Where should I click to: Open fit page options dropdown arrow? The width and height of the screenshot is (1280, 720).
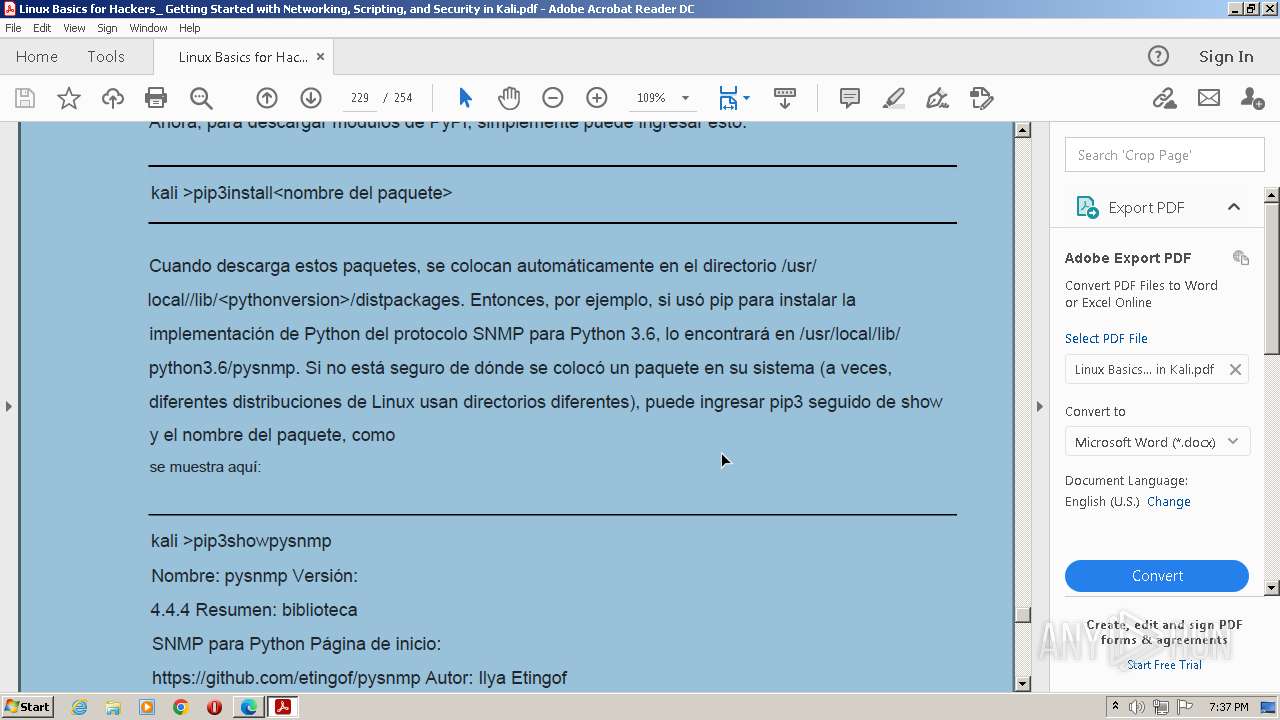tap(746, 98)
